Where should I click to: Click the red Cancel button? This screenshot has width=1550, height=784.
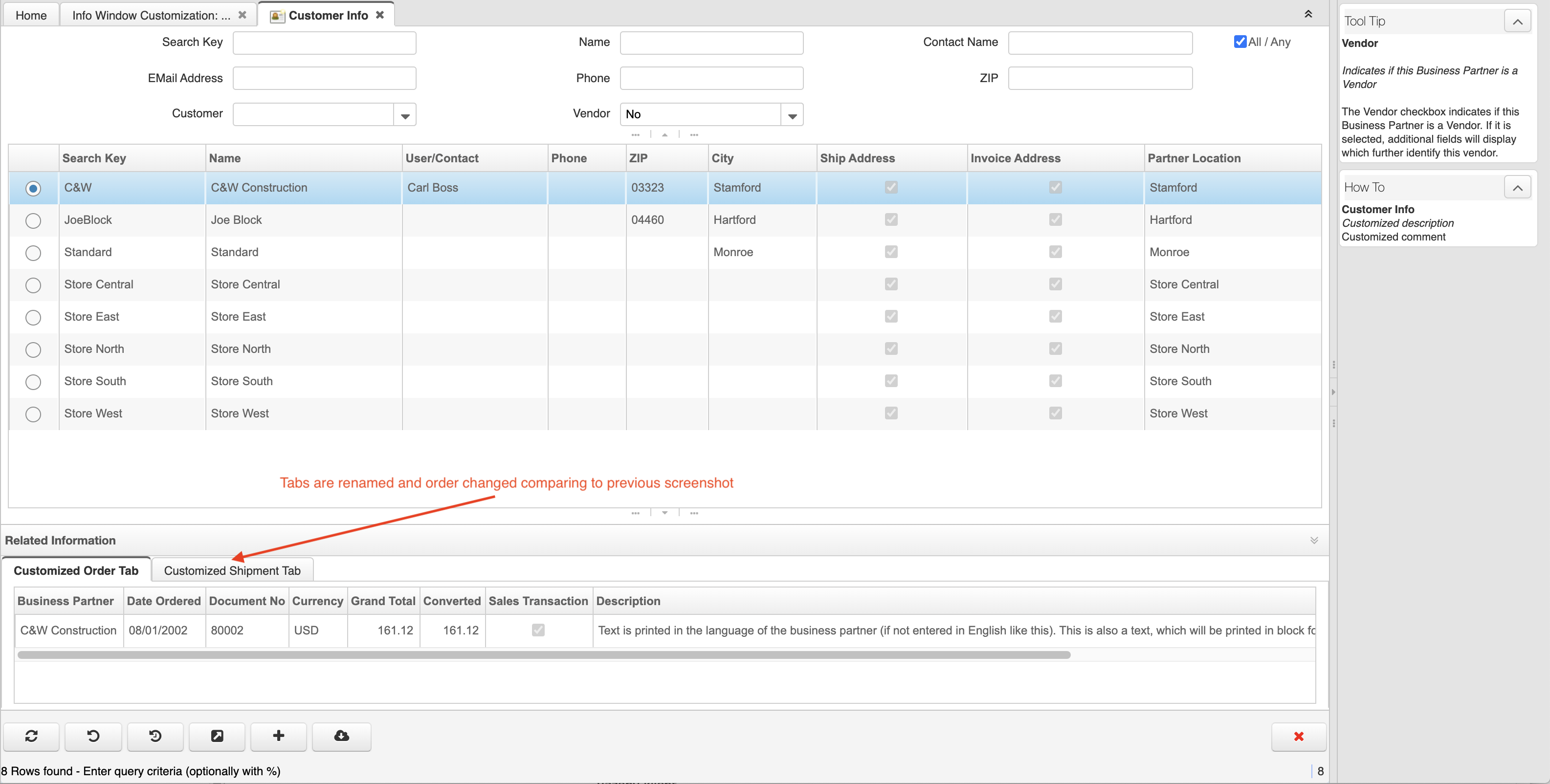(x=1299, y=737)
